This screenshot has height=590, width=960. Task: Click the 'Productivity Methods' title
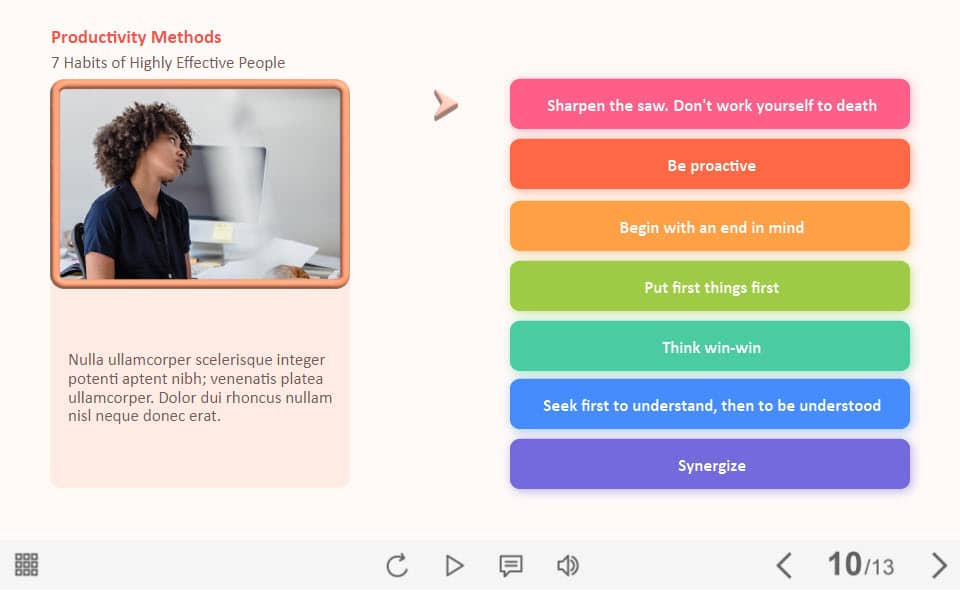(136, 37)
